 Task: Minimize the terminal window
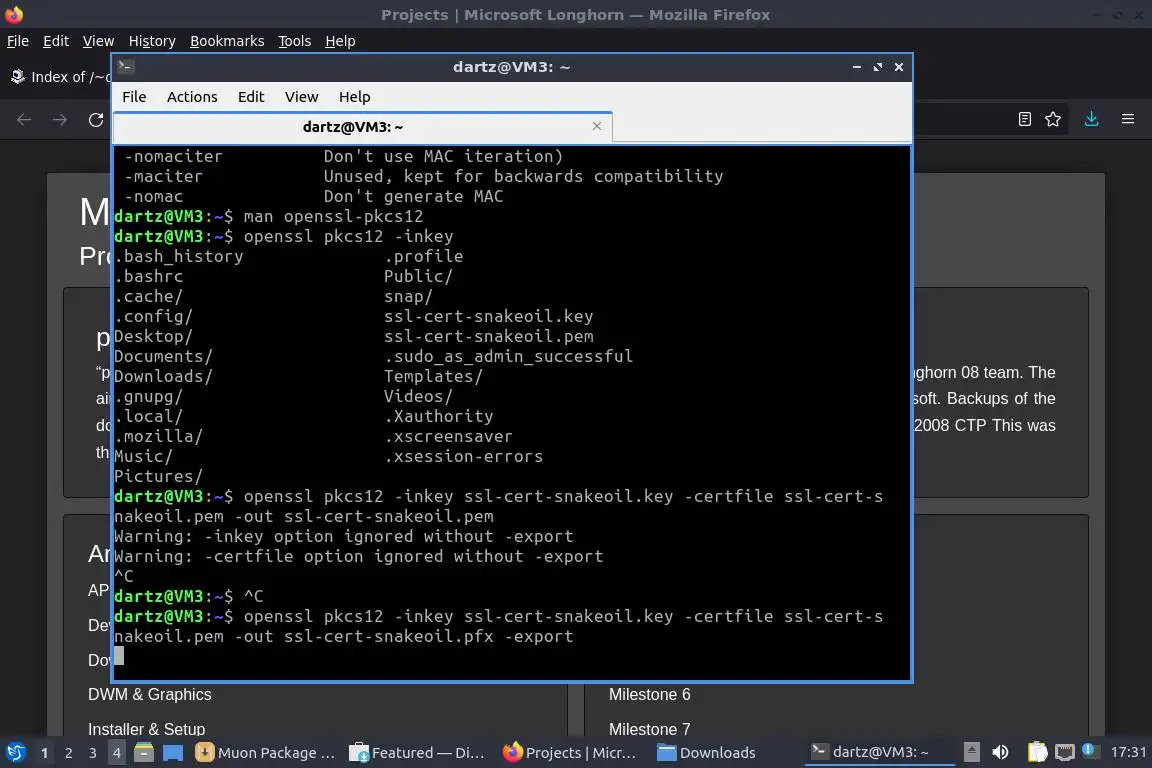857,67
